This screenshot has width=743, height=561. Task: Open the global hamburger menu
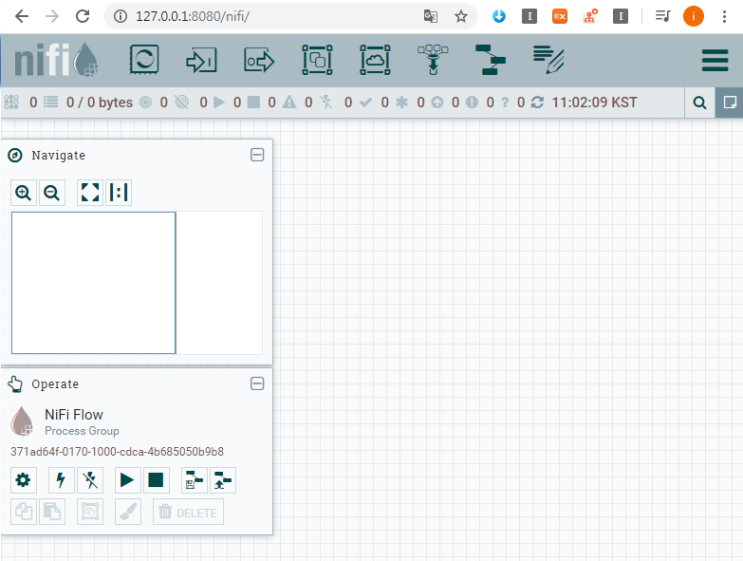[x=715, y=60]
